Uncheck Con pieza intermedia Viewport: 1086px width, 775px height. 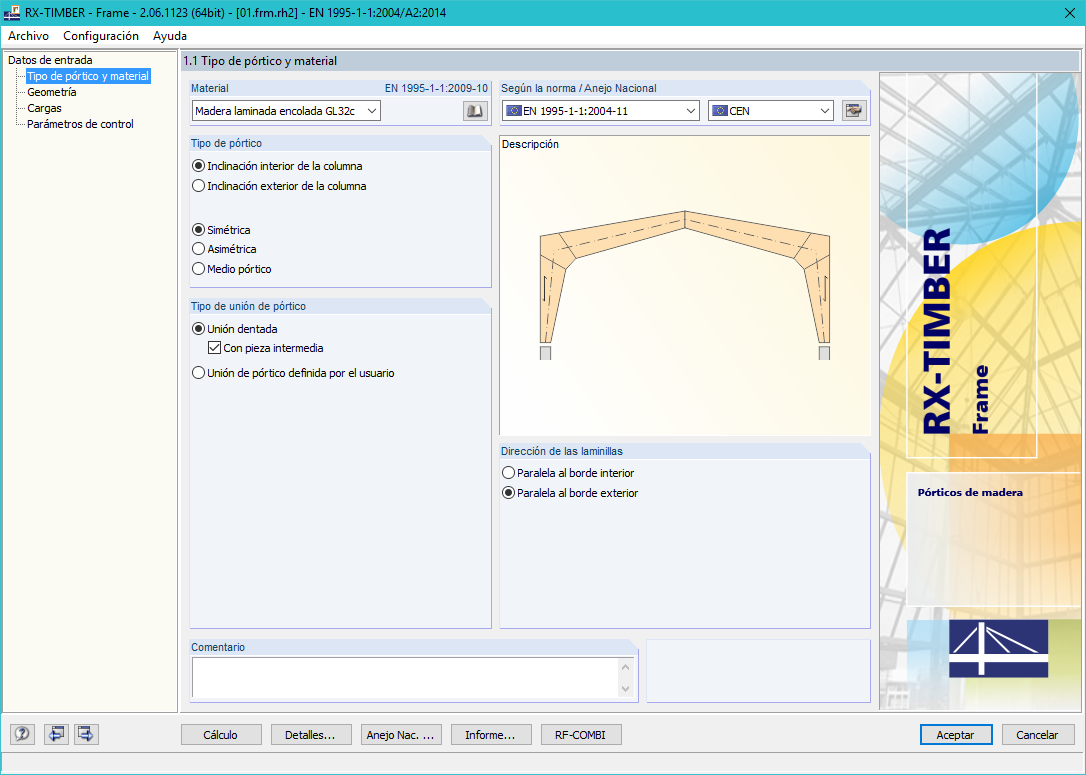click(x=216, y=348)
